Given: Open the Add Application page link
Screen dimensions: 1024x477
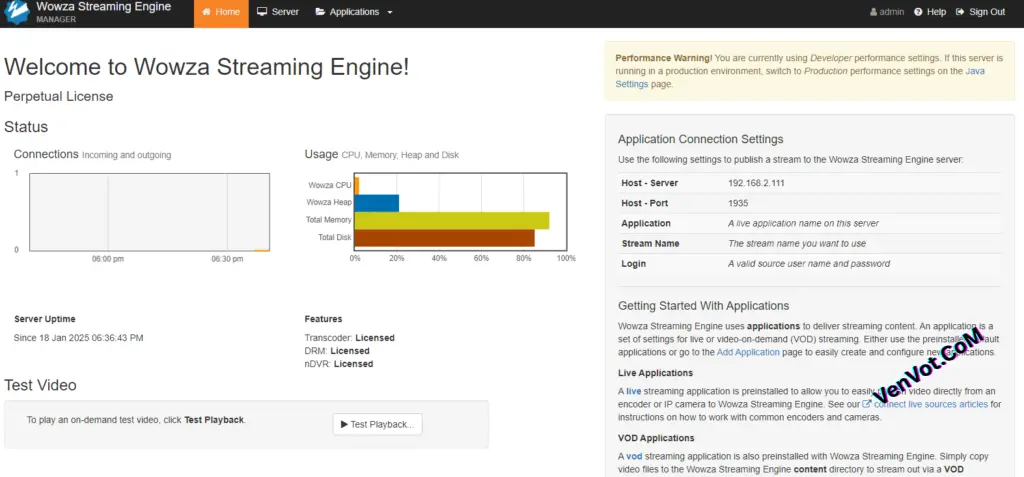Looking at the screenshot, I should 748,352.
